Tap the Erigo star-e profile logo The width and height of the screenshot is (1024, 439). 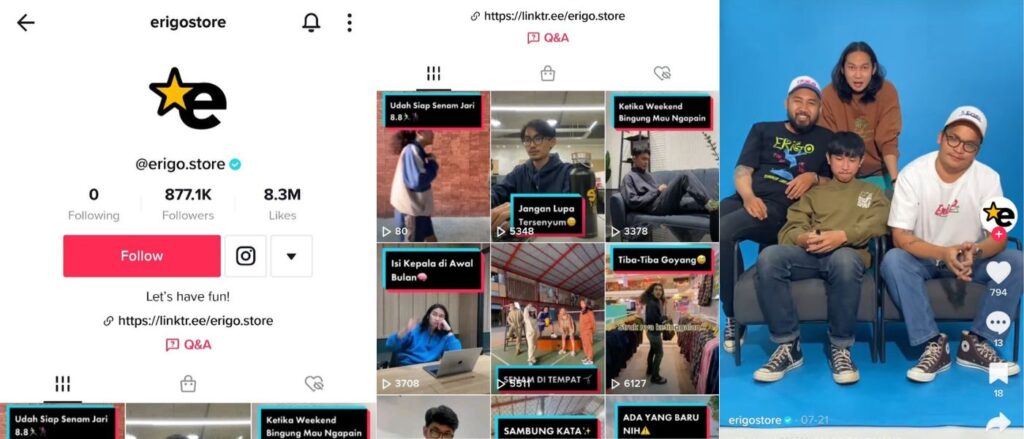188,98
